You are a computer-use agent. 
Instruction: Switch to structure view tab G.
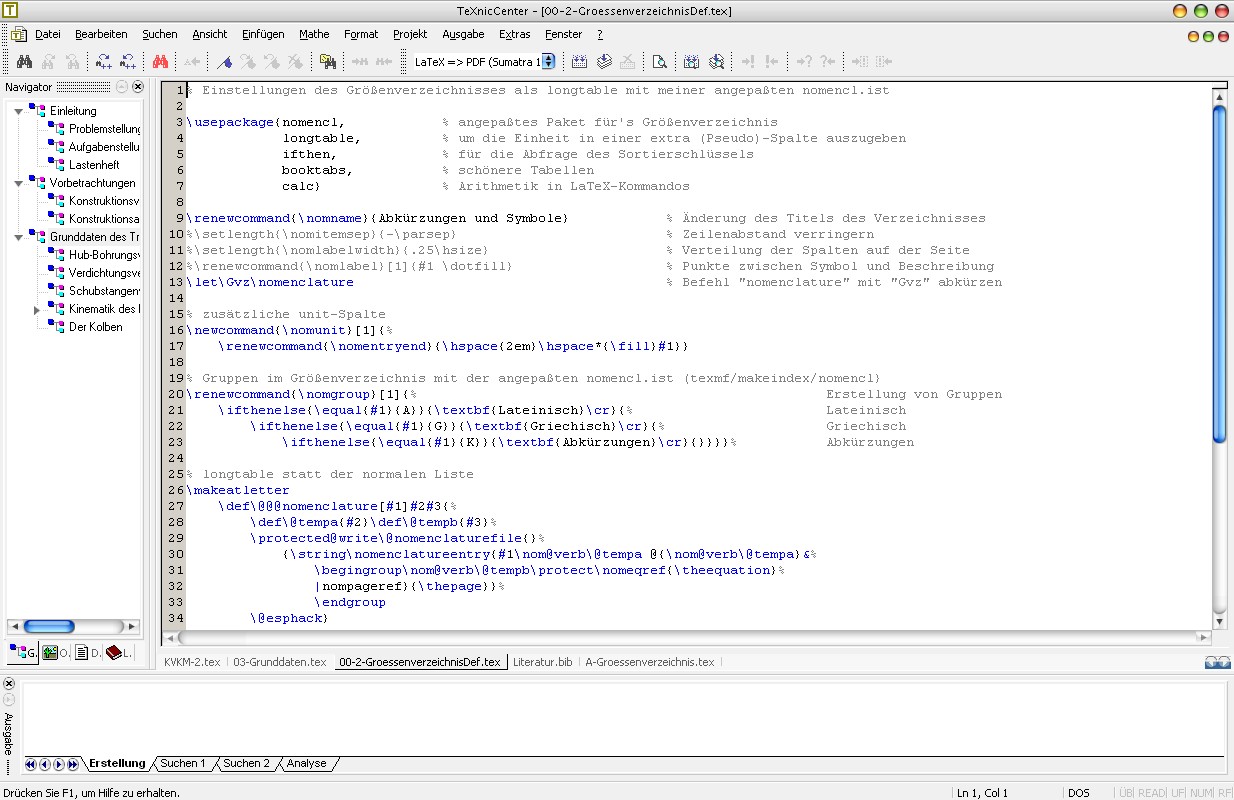tap(23, 653)
